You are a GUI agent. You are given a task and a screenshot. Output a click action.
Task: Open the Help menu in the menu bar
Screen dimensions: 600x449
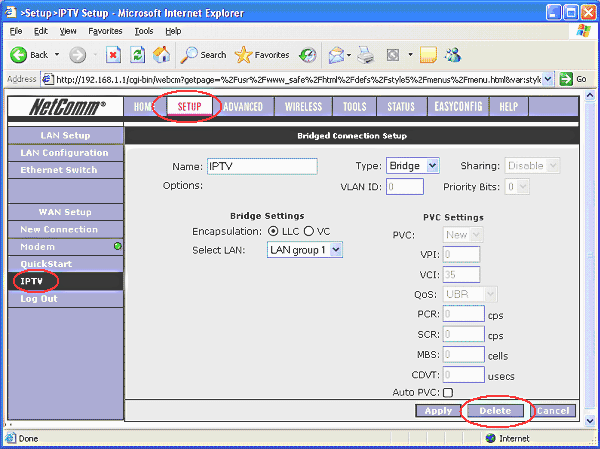173,31
